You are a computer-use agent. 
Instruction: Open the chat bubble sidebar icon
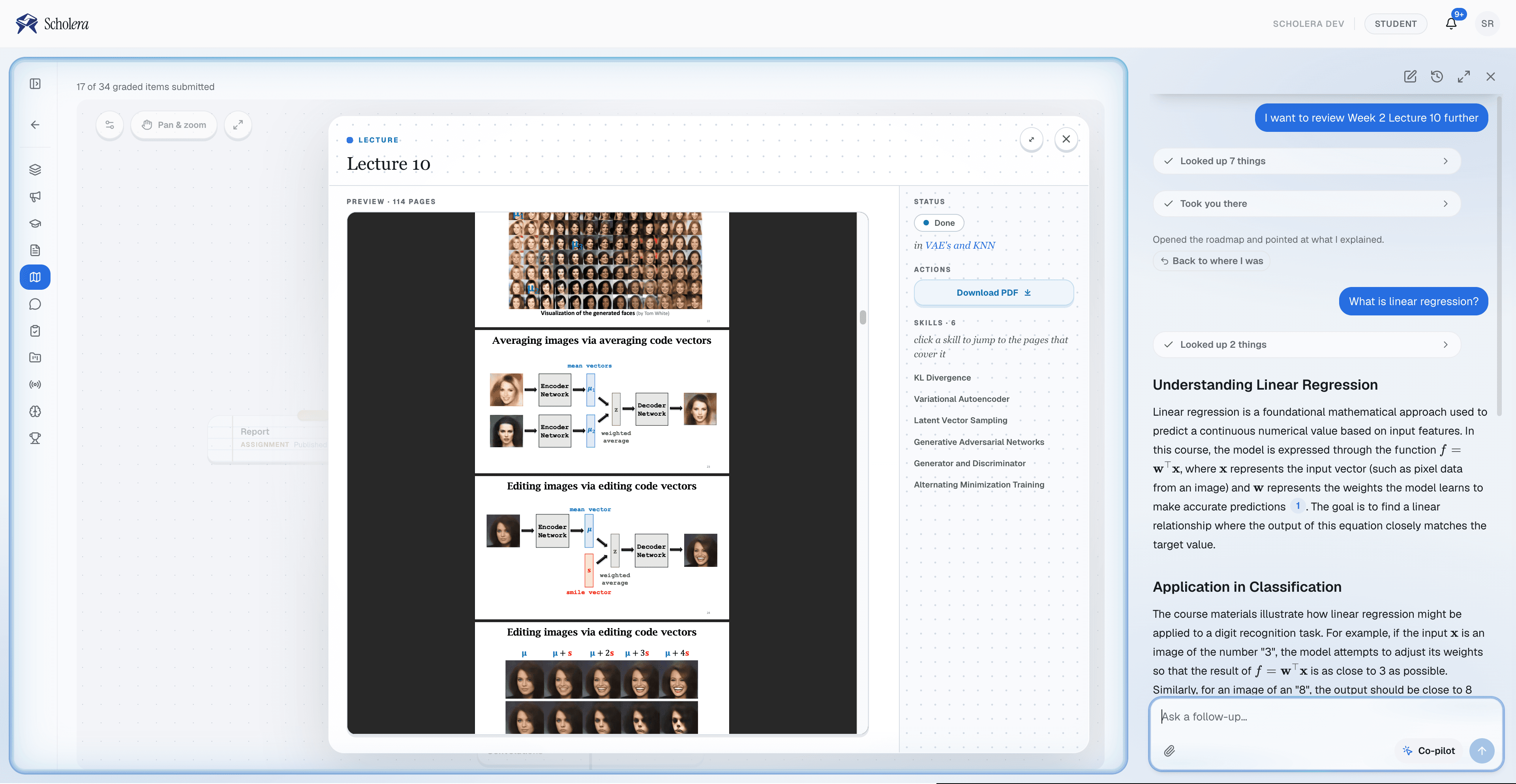click(x=35, y=304)
